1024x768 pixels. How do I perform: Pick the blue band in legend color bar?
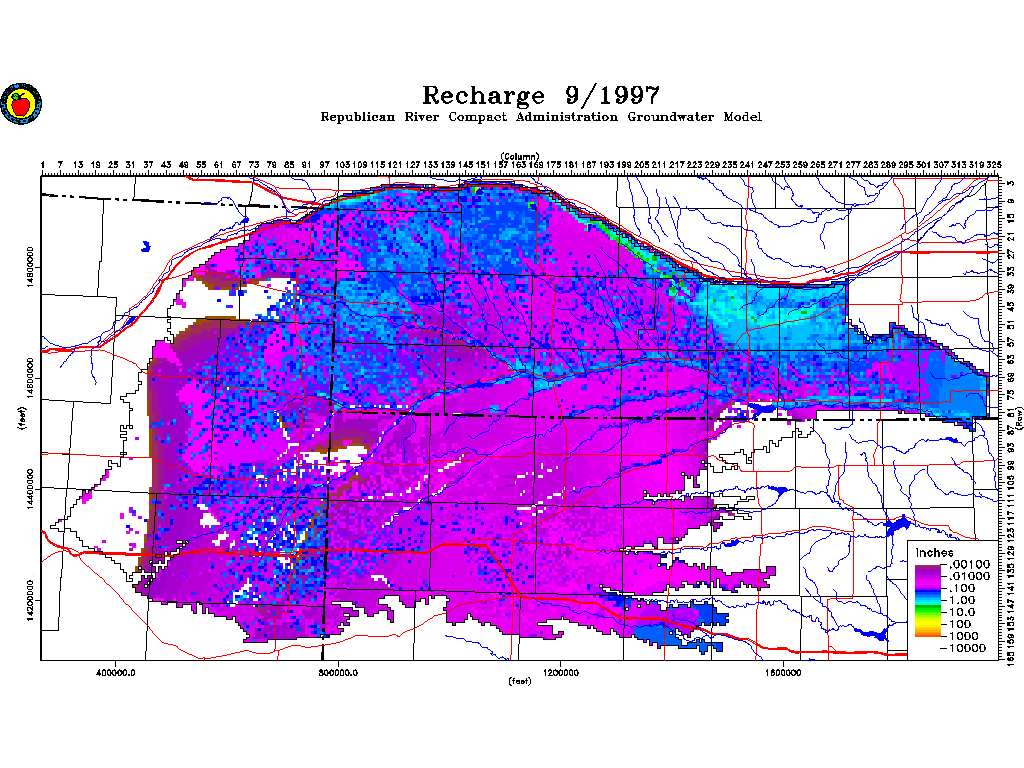(x=927, y=592)
